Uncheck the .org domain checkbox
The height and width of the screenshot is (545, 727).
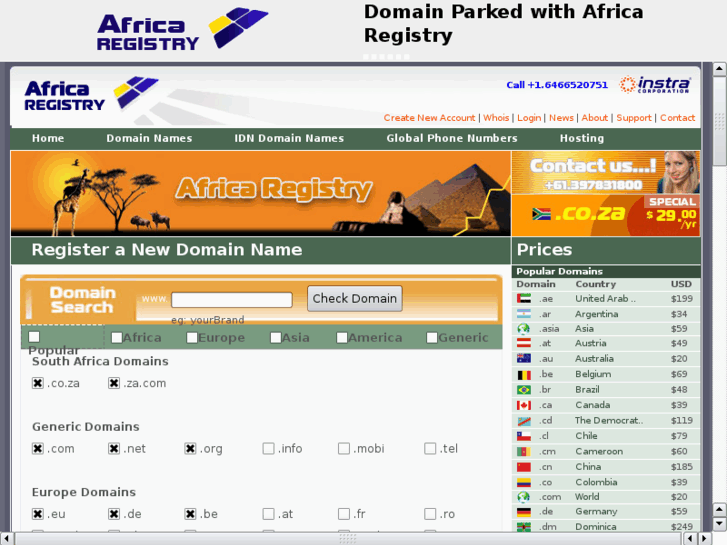190,449
